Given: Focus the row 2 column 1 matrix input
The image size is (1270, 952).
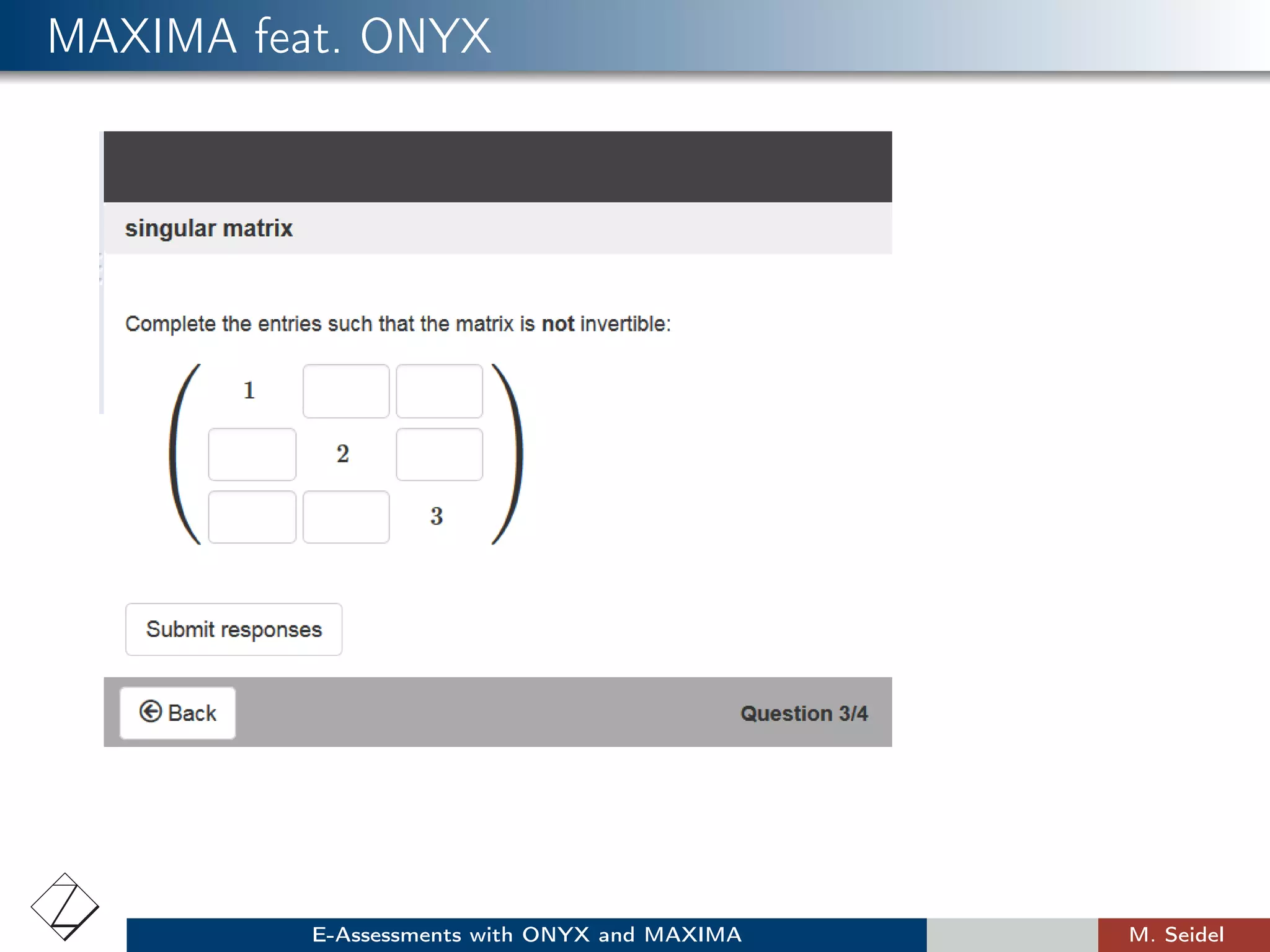Looking at the screenshot, I should (x=252, y=454).
